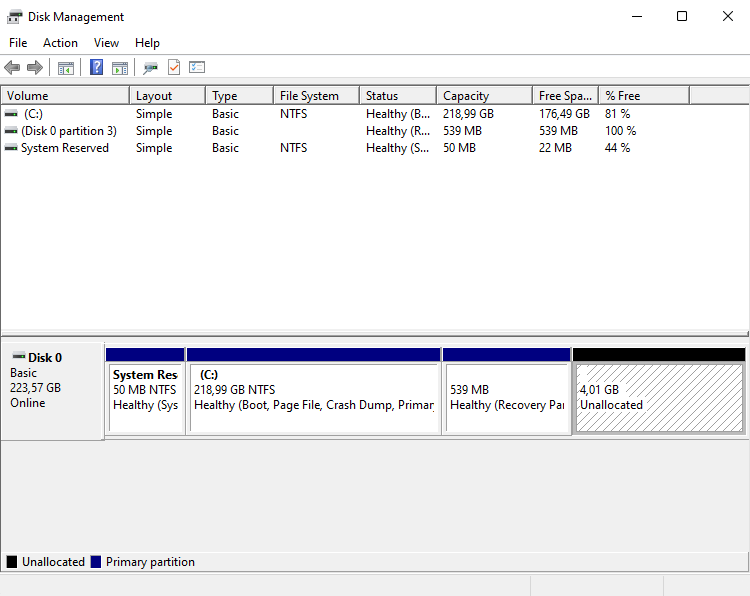Open the View menu
This screenshot has height=596, width=750.
click(x=106, y=43)
